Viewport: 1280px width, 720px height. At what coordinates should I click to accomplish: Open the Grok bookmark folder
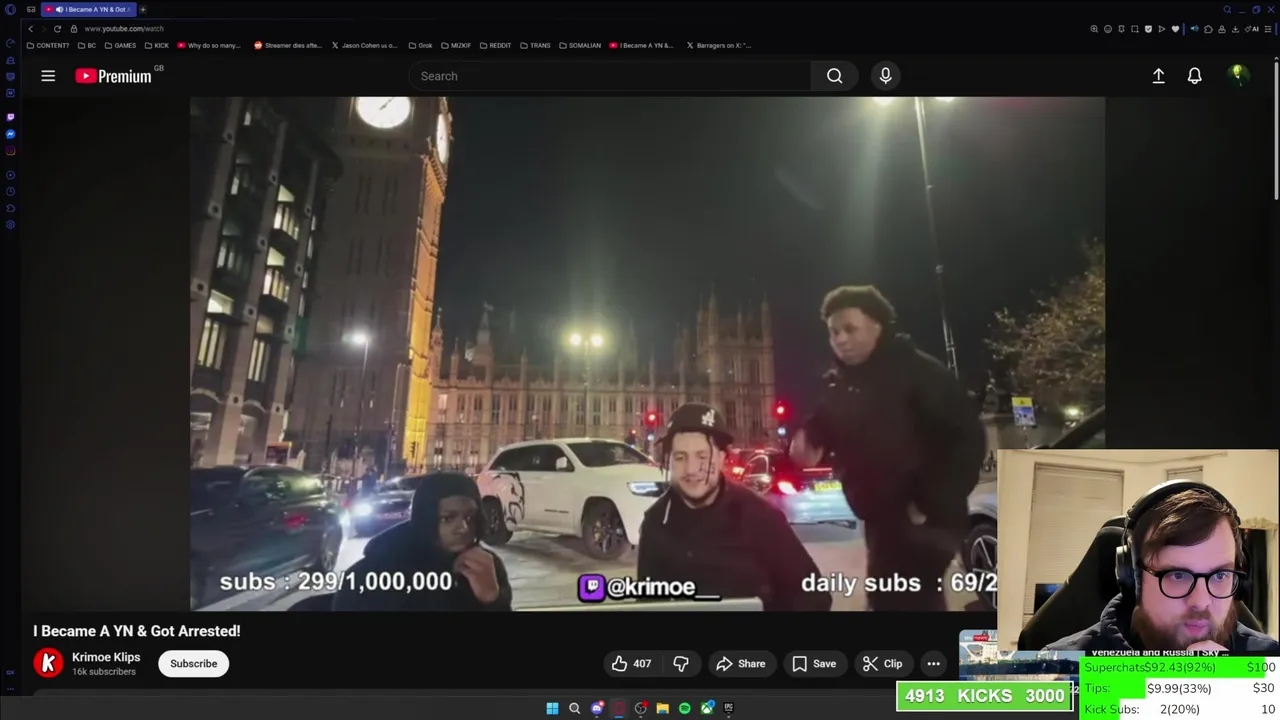pyautogui.click(x=420, y=45)
